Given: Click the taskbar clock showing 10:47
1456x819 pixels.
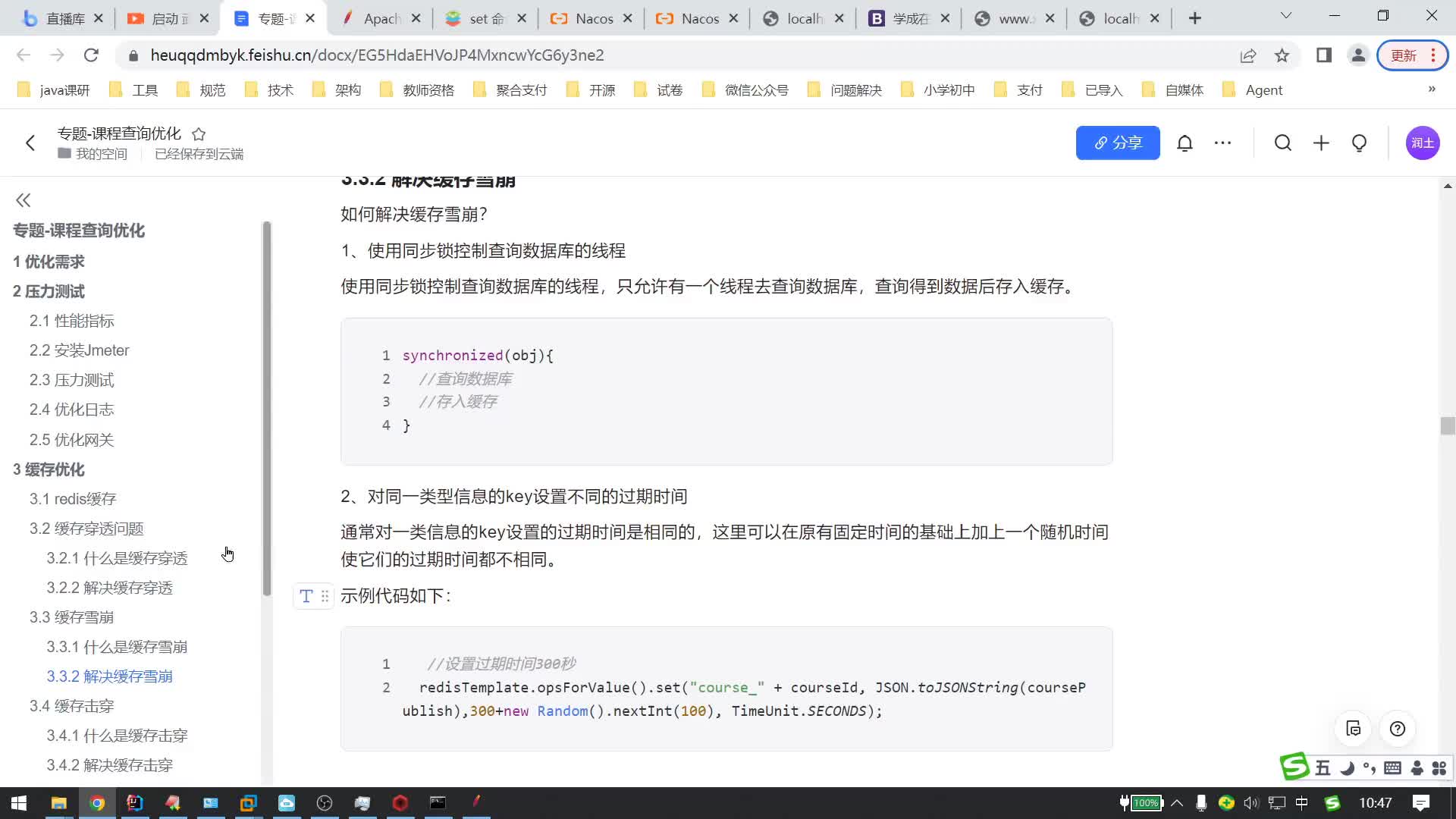Looking at the screenshot, I should click(1375, 803).
